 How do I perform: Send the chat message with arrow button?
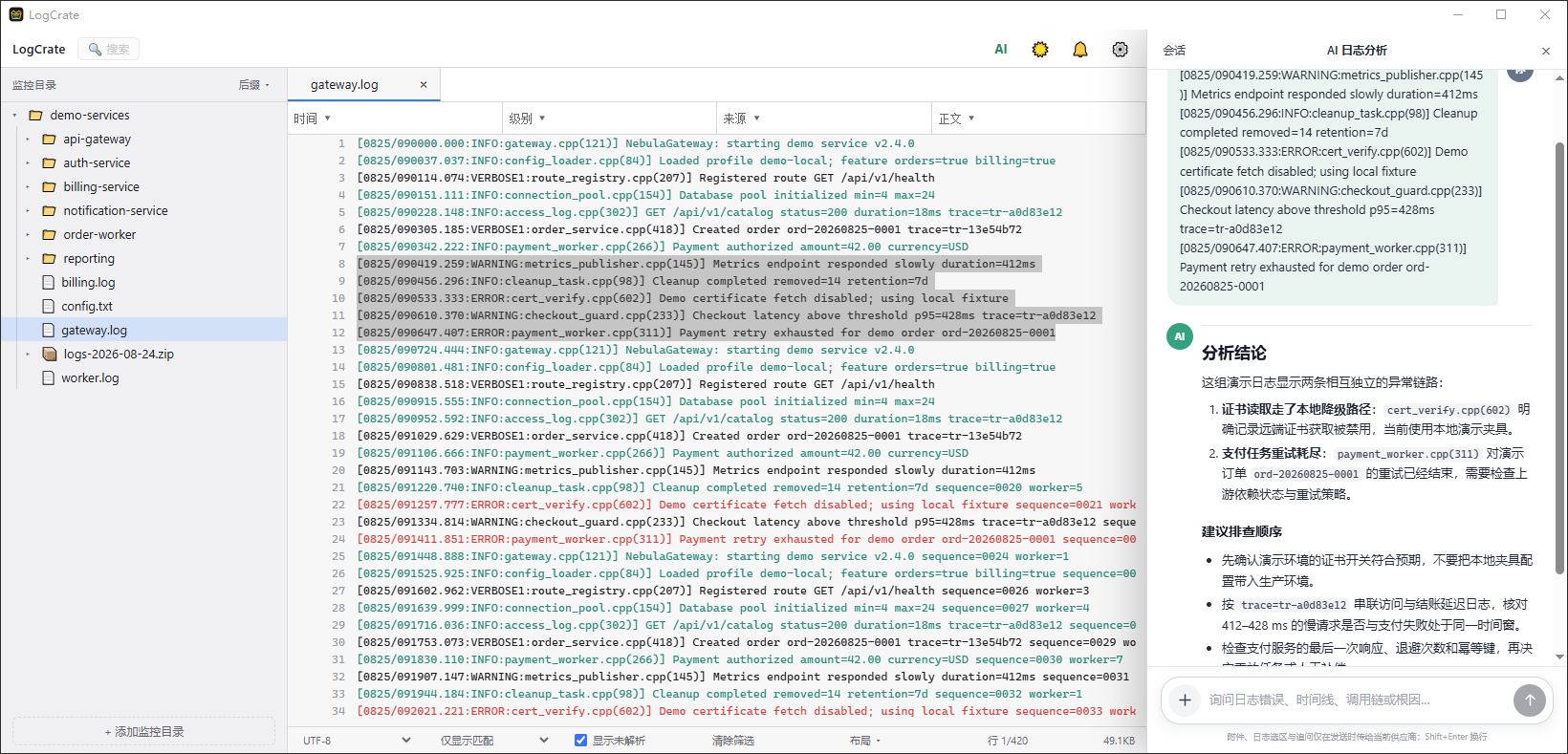1530,700
